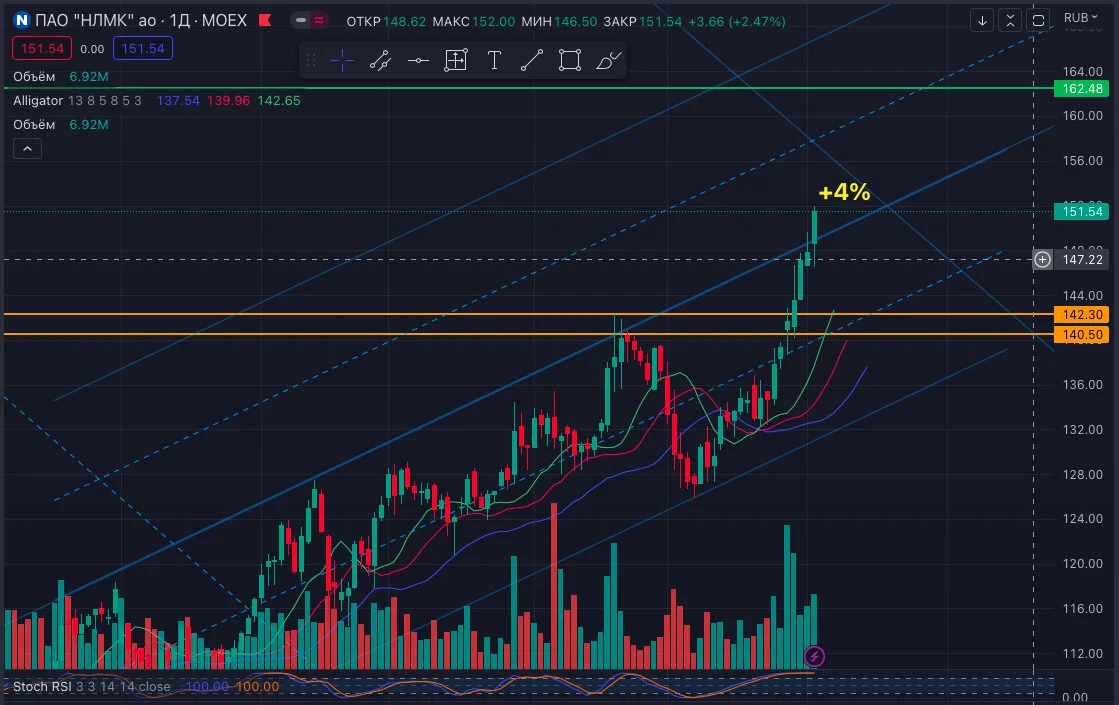Click the collapse-arrows button at top right
Image resolution: width=1119 pixels, height=705 pixels.
click(x=1010, y=21)
